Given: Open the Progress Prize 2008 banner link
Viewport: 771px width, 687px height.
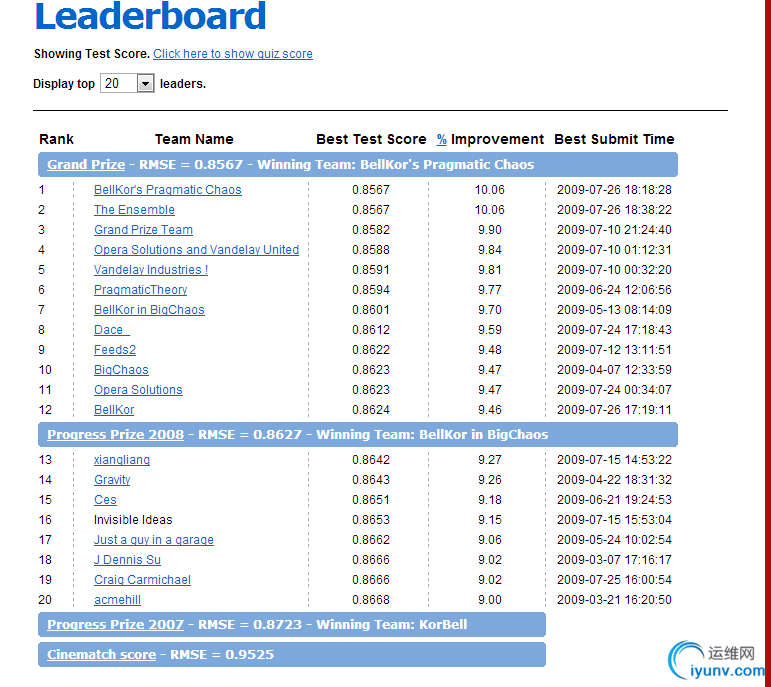Looking at the screenshot, I should pos(116,435).
